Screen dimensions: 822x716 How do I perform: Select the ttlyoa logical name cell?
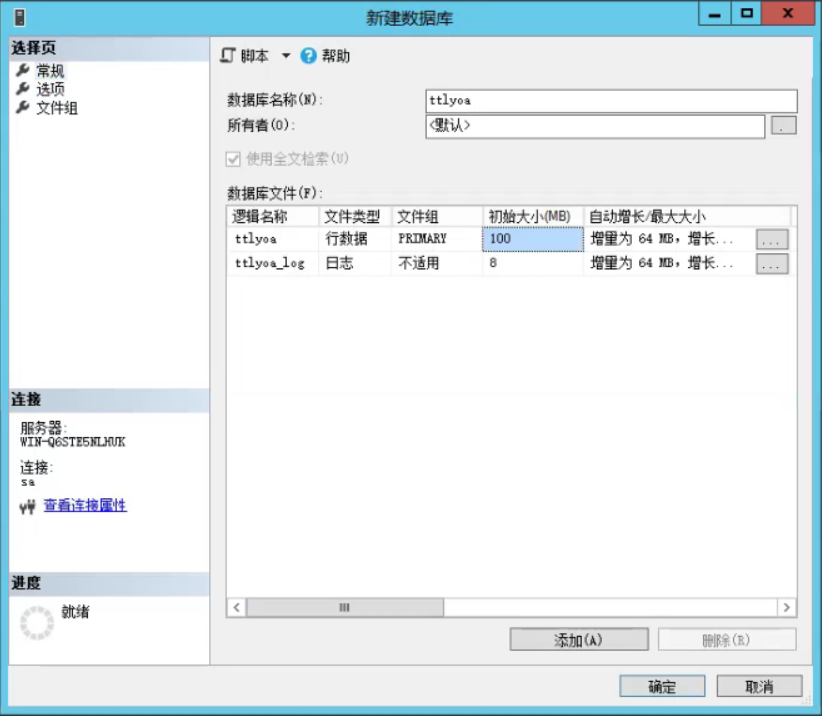point(273,239)
